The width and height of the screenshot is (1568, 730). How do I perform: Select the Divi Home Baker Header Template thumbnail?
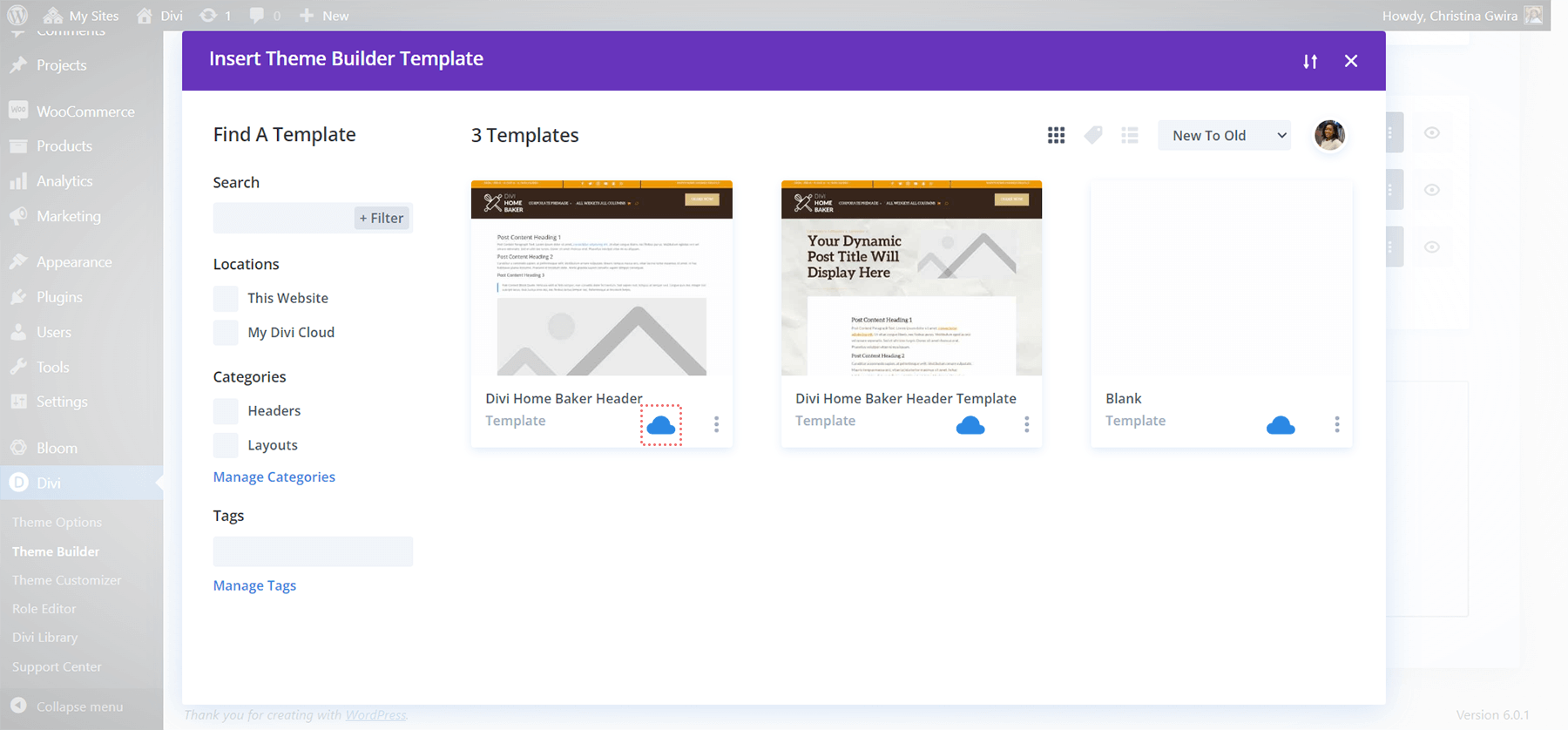(911, 278)
